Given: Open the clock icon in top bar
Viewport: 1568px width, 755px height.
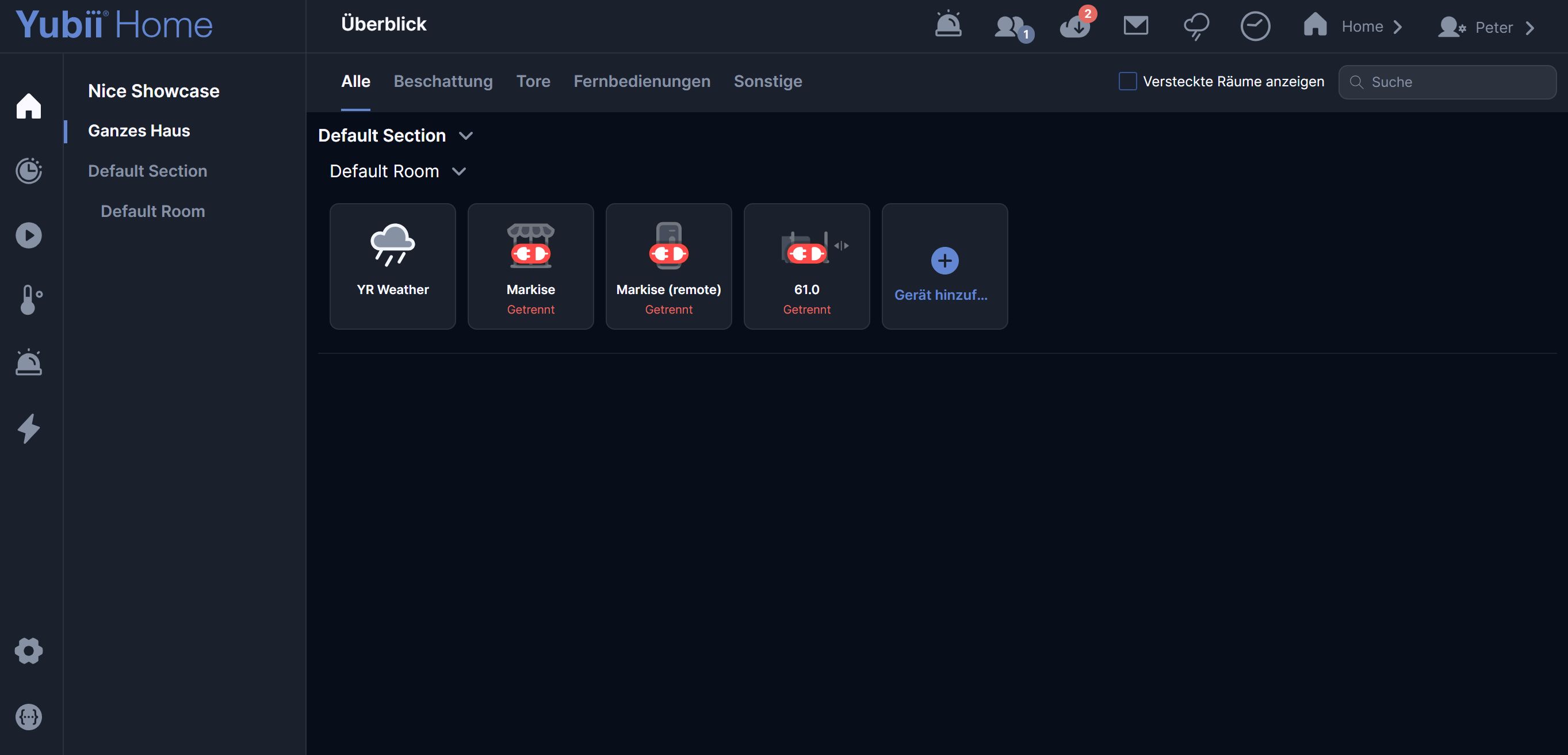Looking at the screenshot, I should tap(1255, 26).
